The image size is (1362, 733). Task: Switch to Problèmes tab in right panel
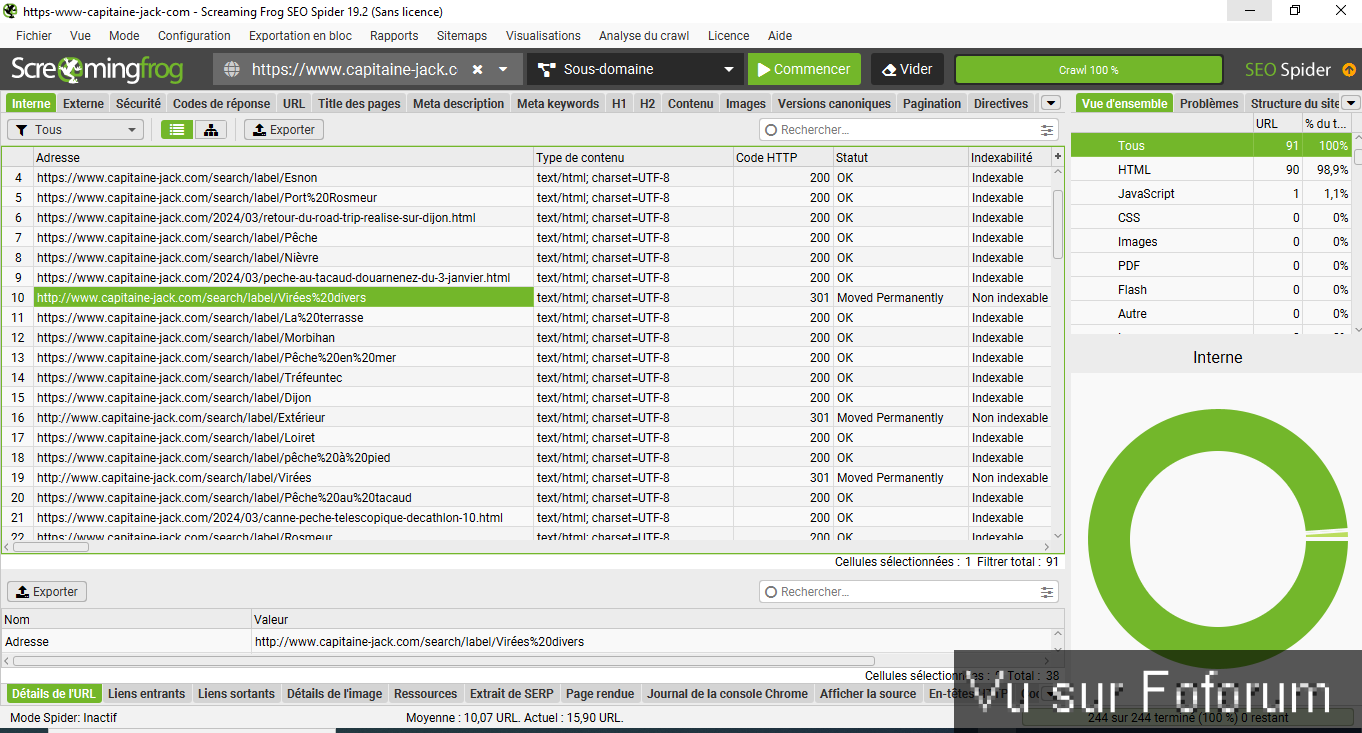click(x=1209, y=103)
